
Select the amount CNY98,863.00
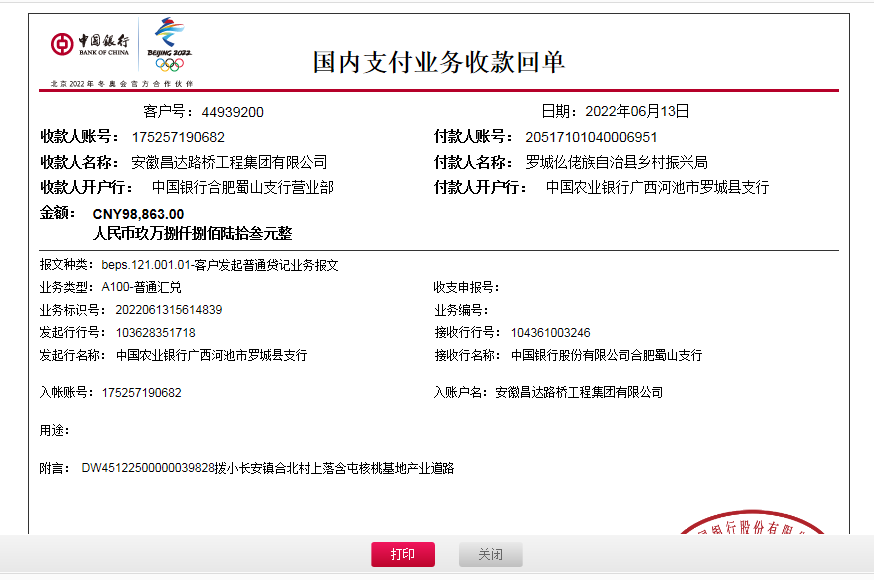[x=138, y=214]
